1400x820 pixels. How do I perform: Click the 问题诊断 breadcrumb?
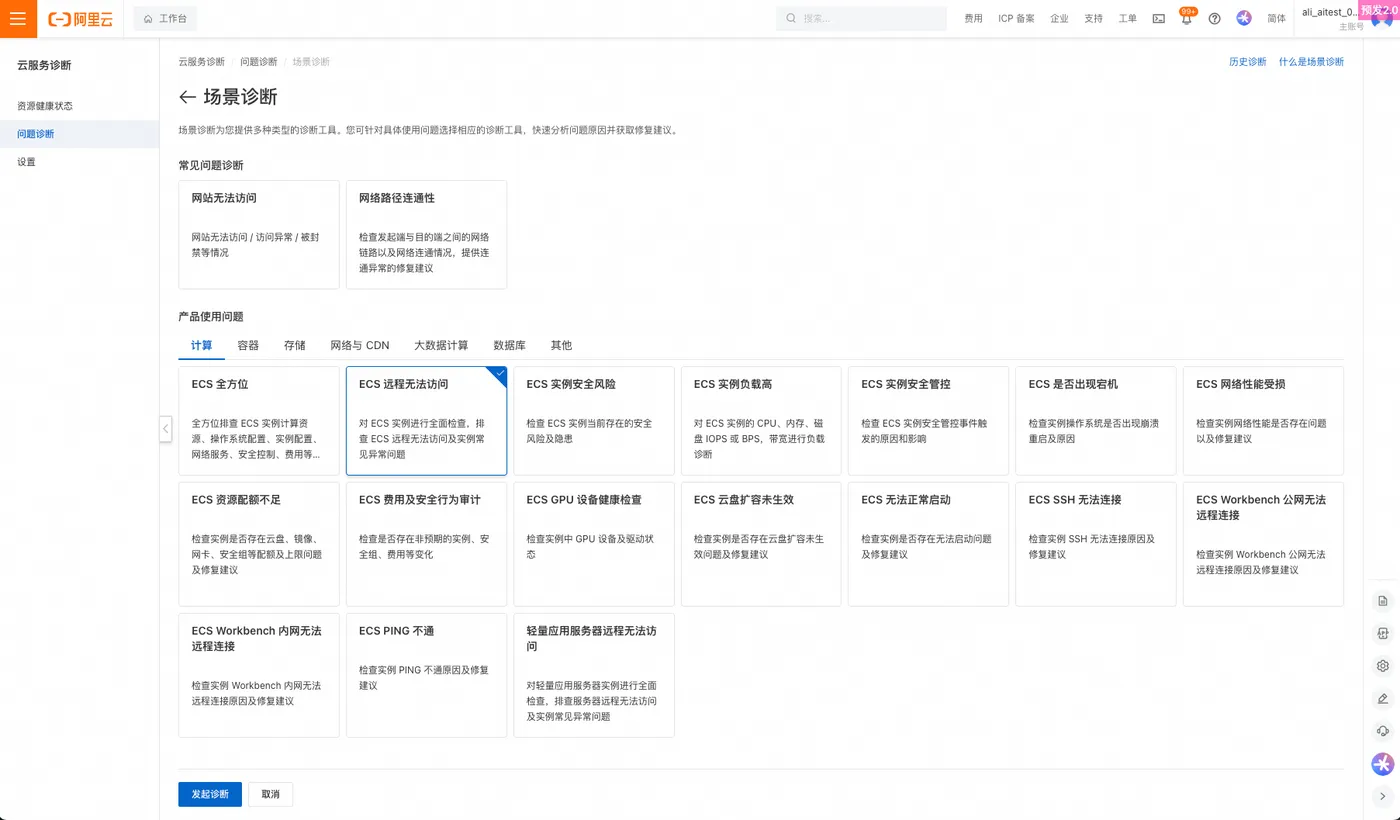[258, 62]
